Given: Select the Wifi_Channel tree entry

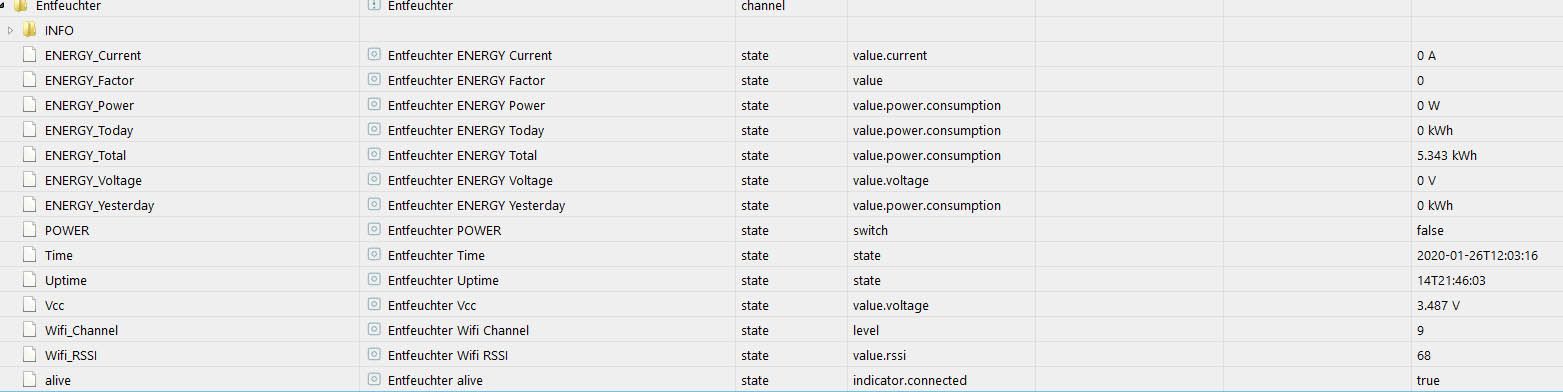Looking at the screenshot, I should pos(81,330).
